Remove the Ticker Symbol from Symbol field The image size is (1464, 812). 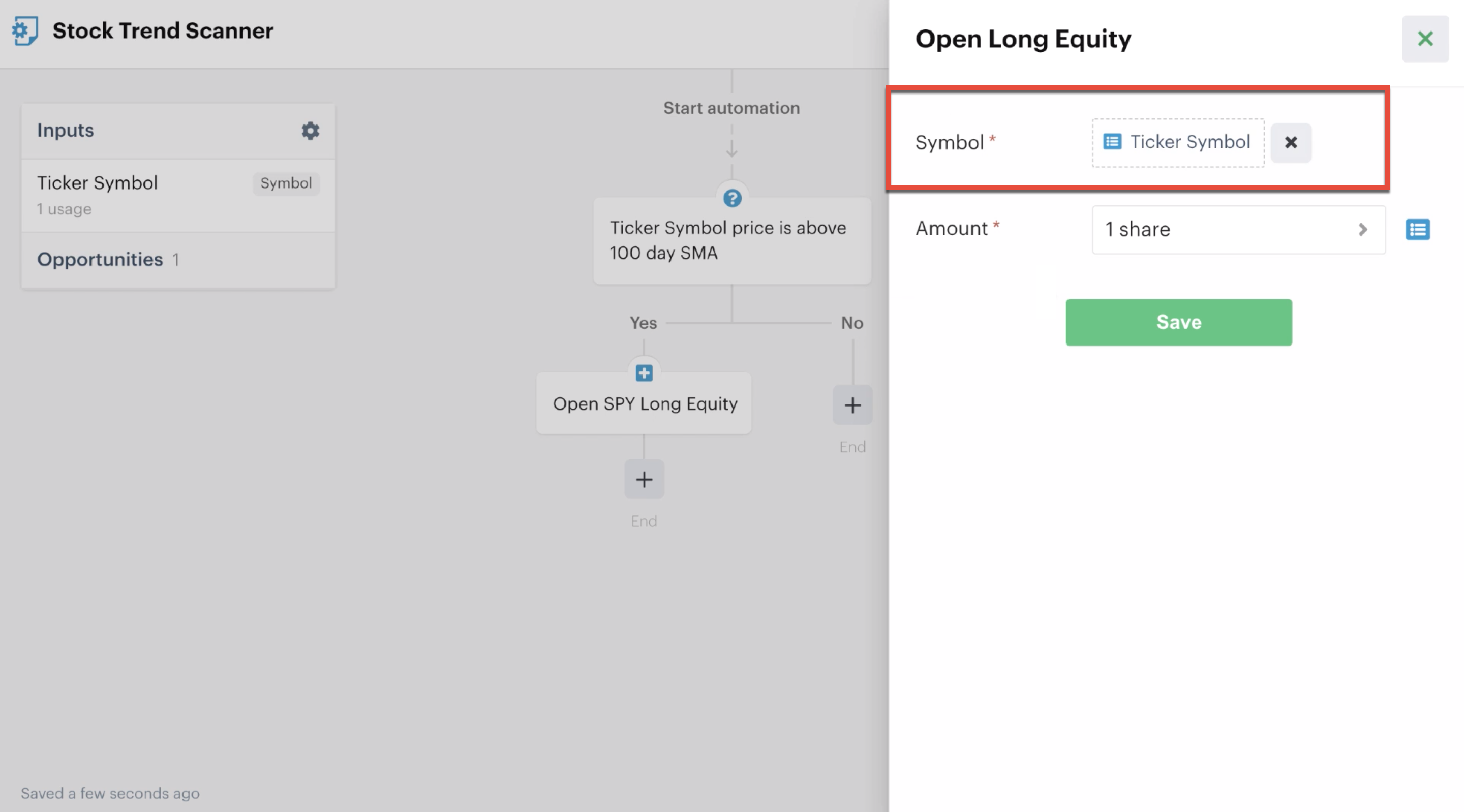(x=1291, y=143)
